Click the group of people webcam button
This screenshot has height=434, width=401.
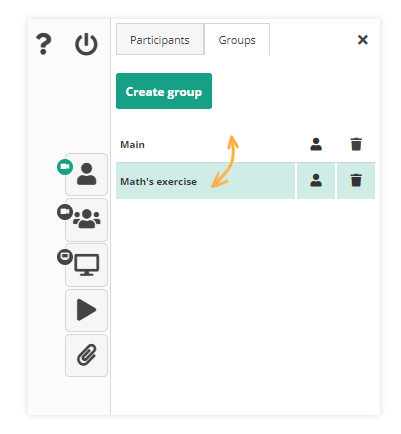pyautogui.click(x=86, y=220)
